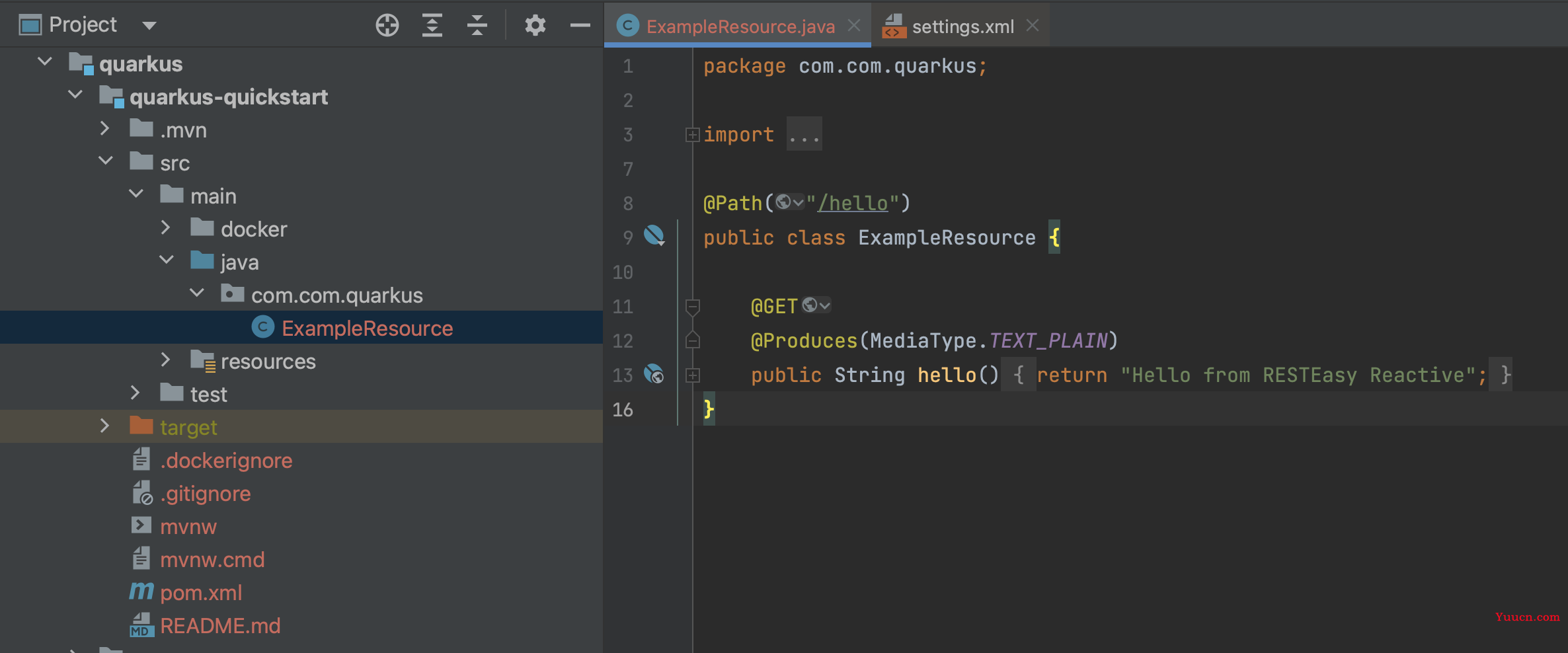This screenshot has width=1568, height=653.
Task: Select pom.xml Maven file
Action: [x=201, y=592]
